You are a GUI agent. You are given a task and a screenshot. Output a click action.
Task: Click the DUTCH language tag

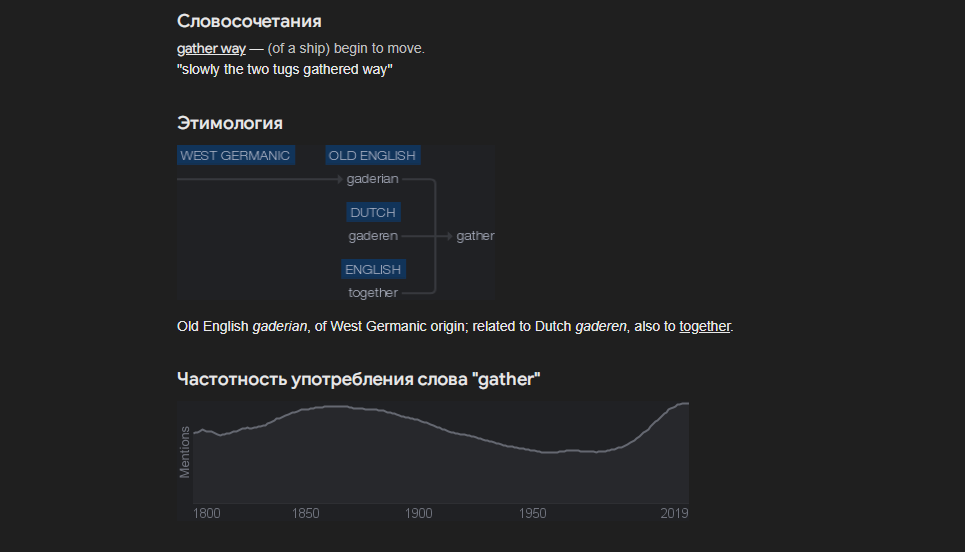click(373, 212)
